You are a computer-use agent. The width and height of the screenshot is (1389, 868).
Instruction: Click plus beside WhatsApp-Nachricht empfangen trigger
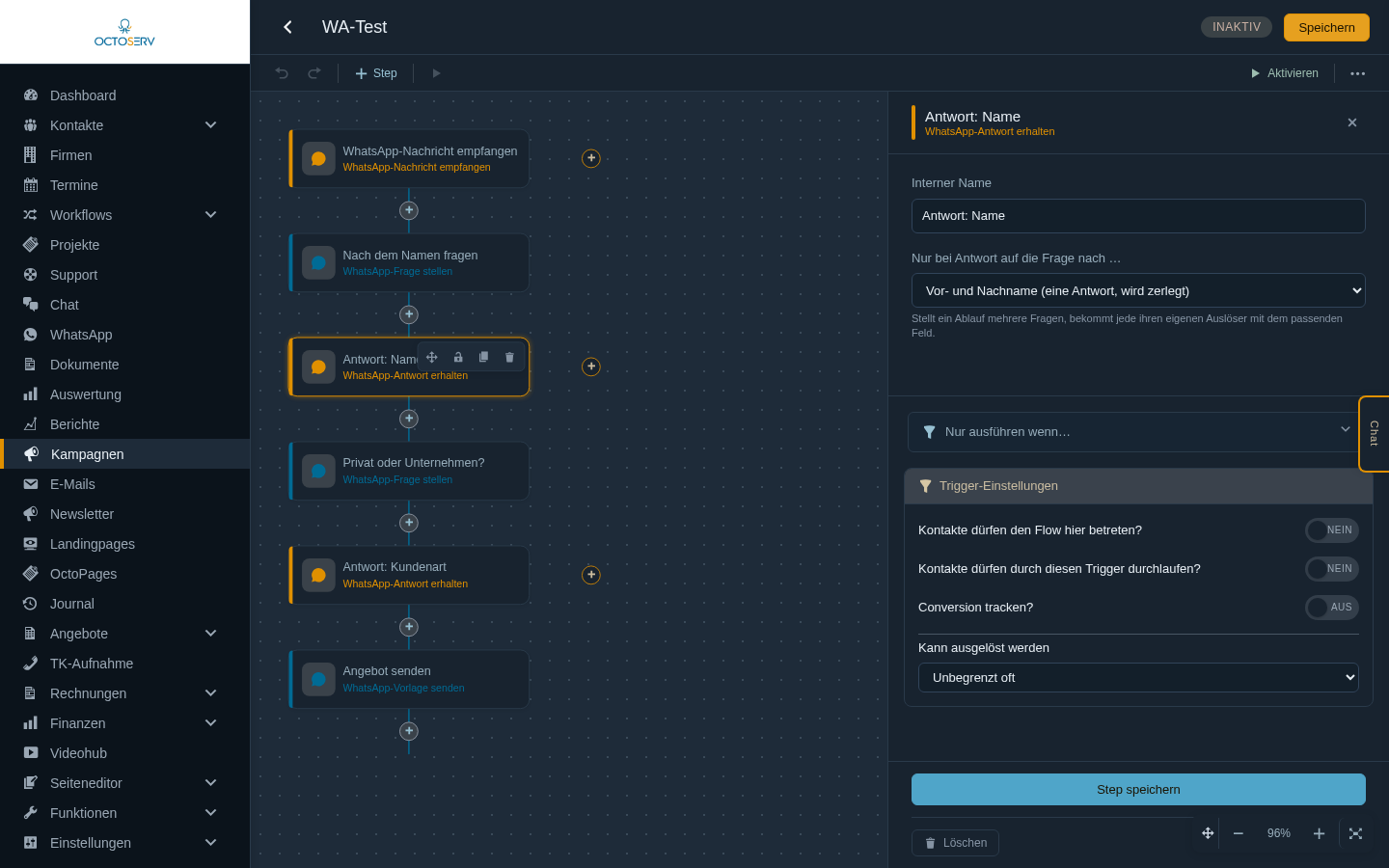tap(591, 158)
